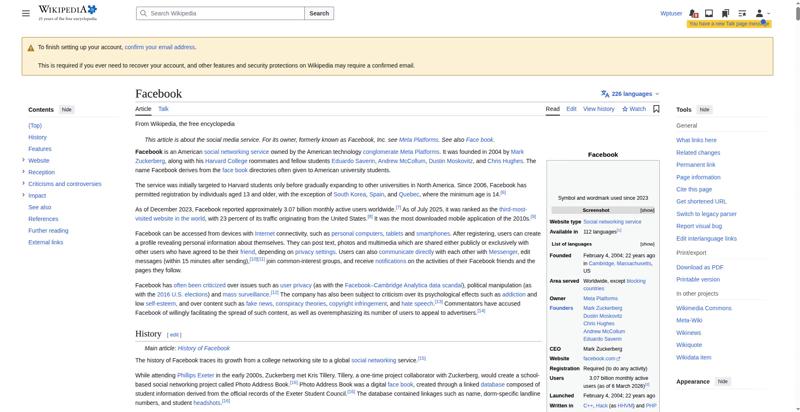This screenshot has width=800, height=412.
Task: Open facebook.com website link in infobox
Action: click(602, 358)
